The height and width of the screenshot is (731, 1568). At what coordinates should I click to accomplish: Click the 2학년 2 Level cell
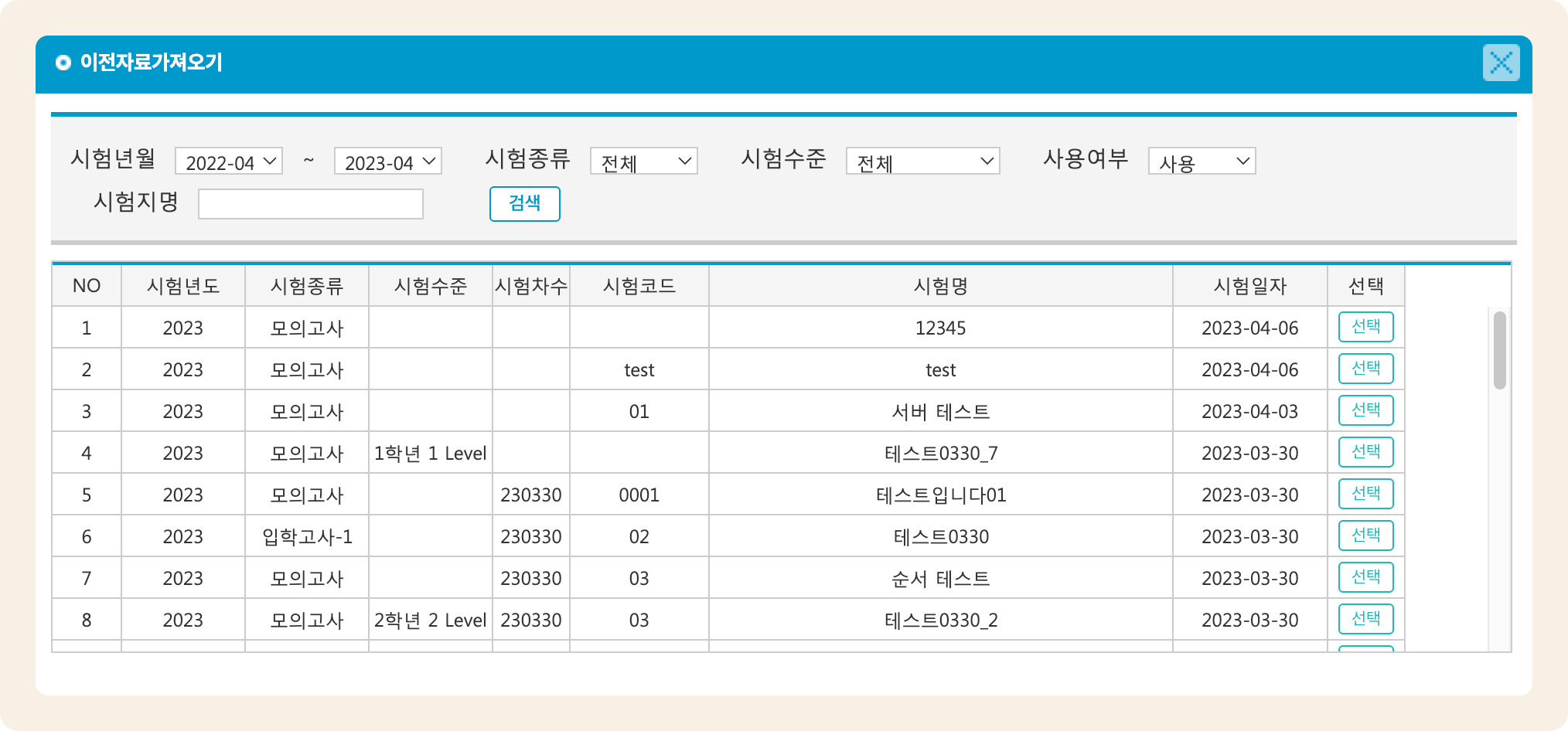point(431,620)
